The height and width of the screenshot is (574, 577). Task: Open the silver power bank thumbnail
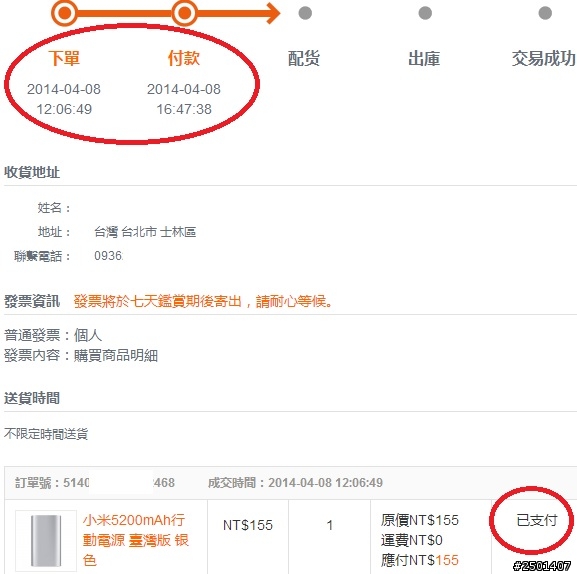point(46,541)
